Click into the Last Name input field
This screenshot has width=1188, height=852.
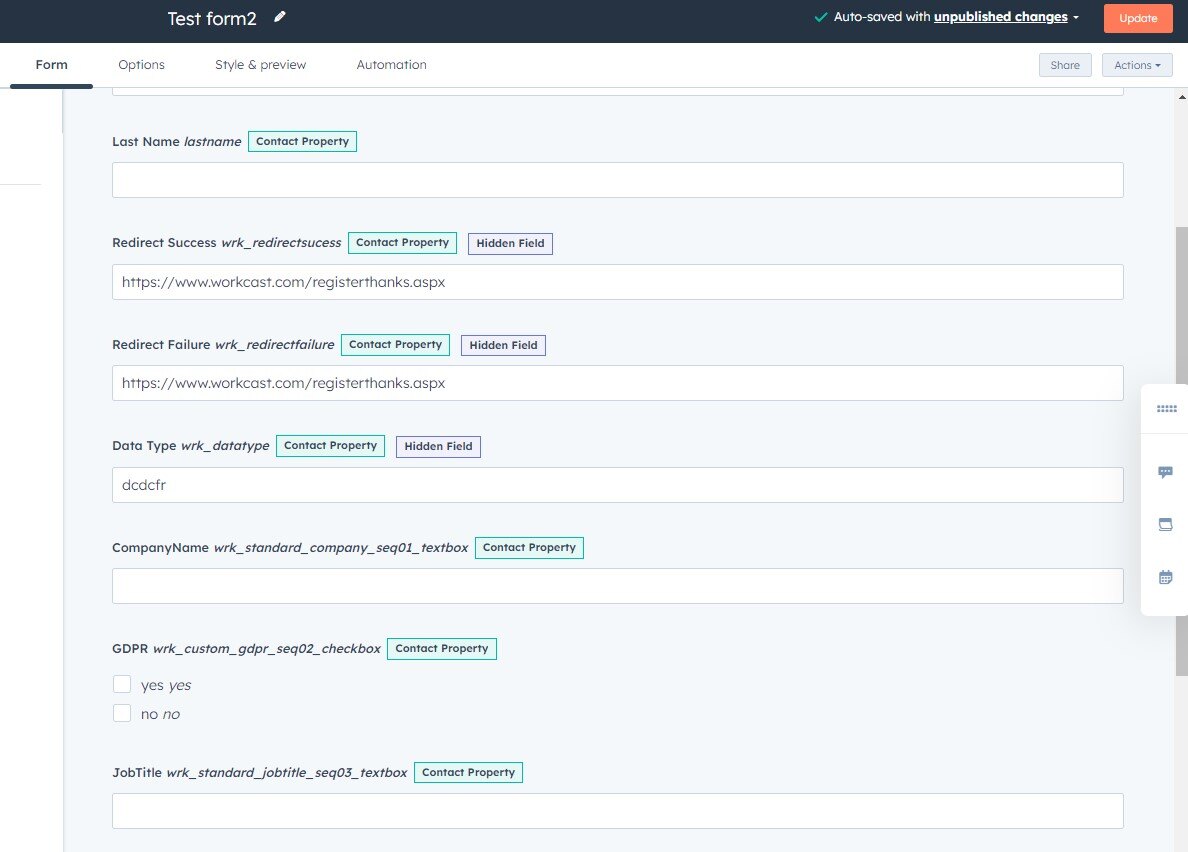point(617,180)
